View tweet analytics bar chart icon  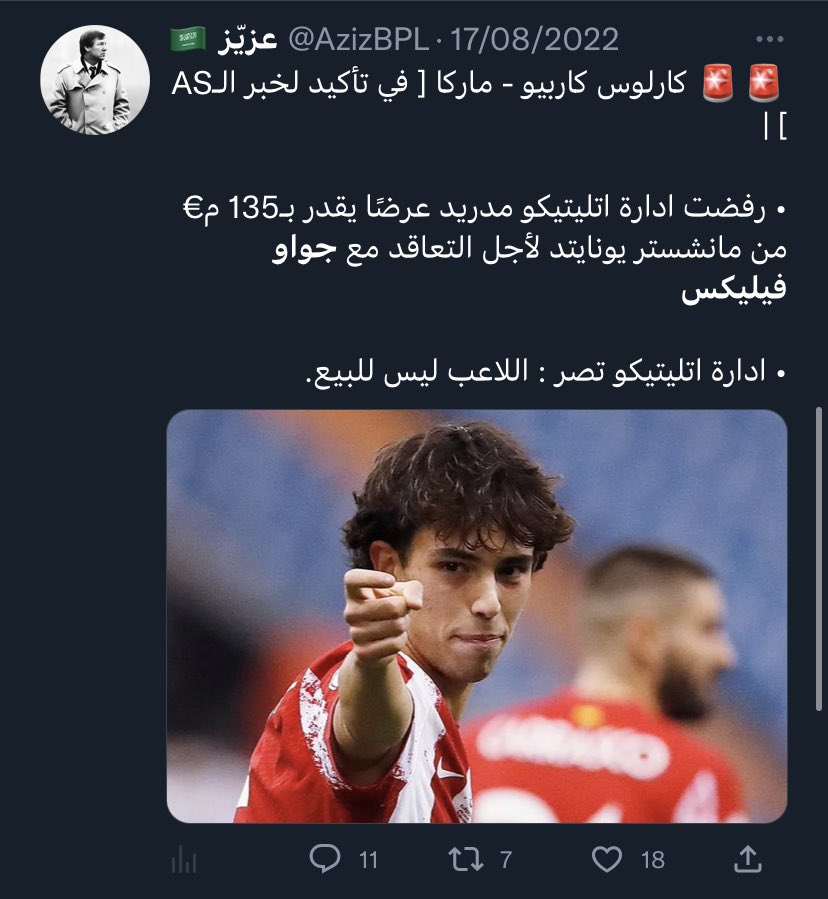184,861
